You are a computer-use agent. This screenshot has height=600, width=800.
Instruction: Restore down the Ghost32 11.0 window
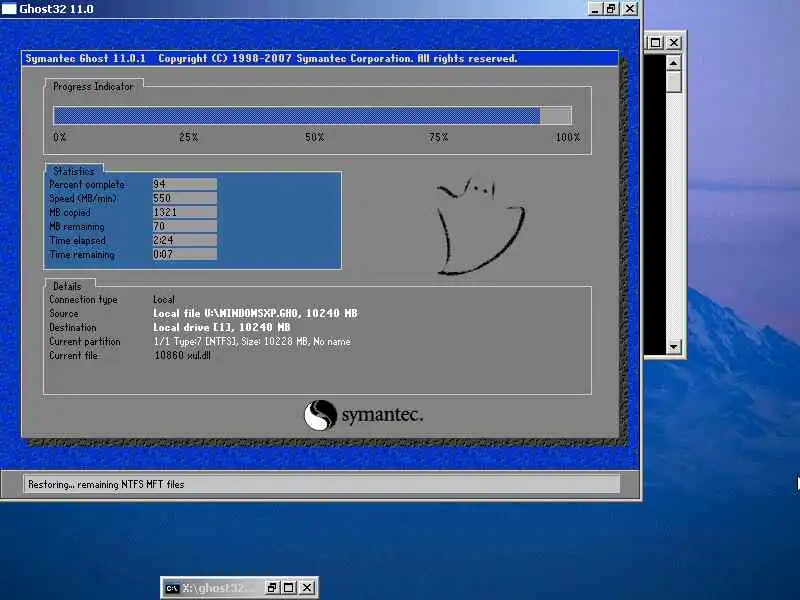[611, 9]
